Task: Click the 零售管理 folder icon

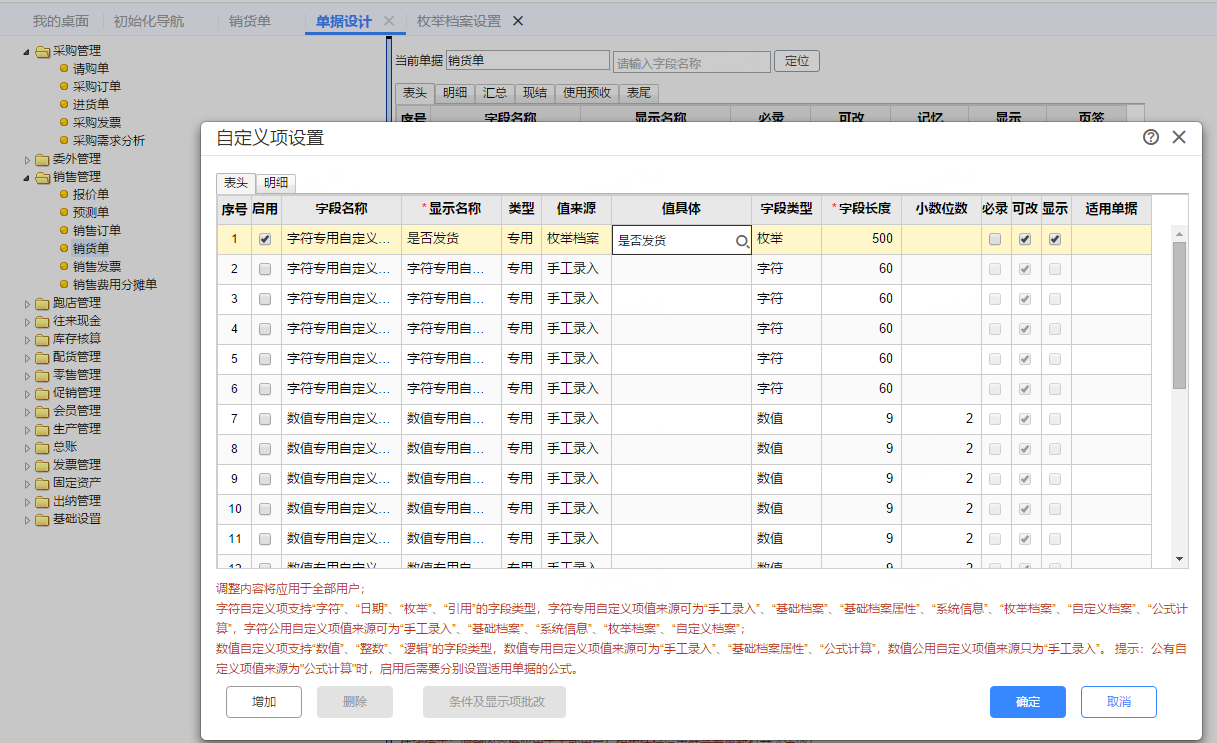Action: (42, 375)
